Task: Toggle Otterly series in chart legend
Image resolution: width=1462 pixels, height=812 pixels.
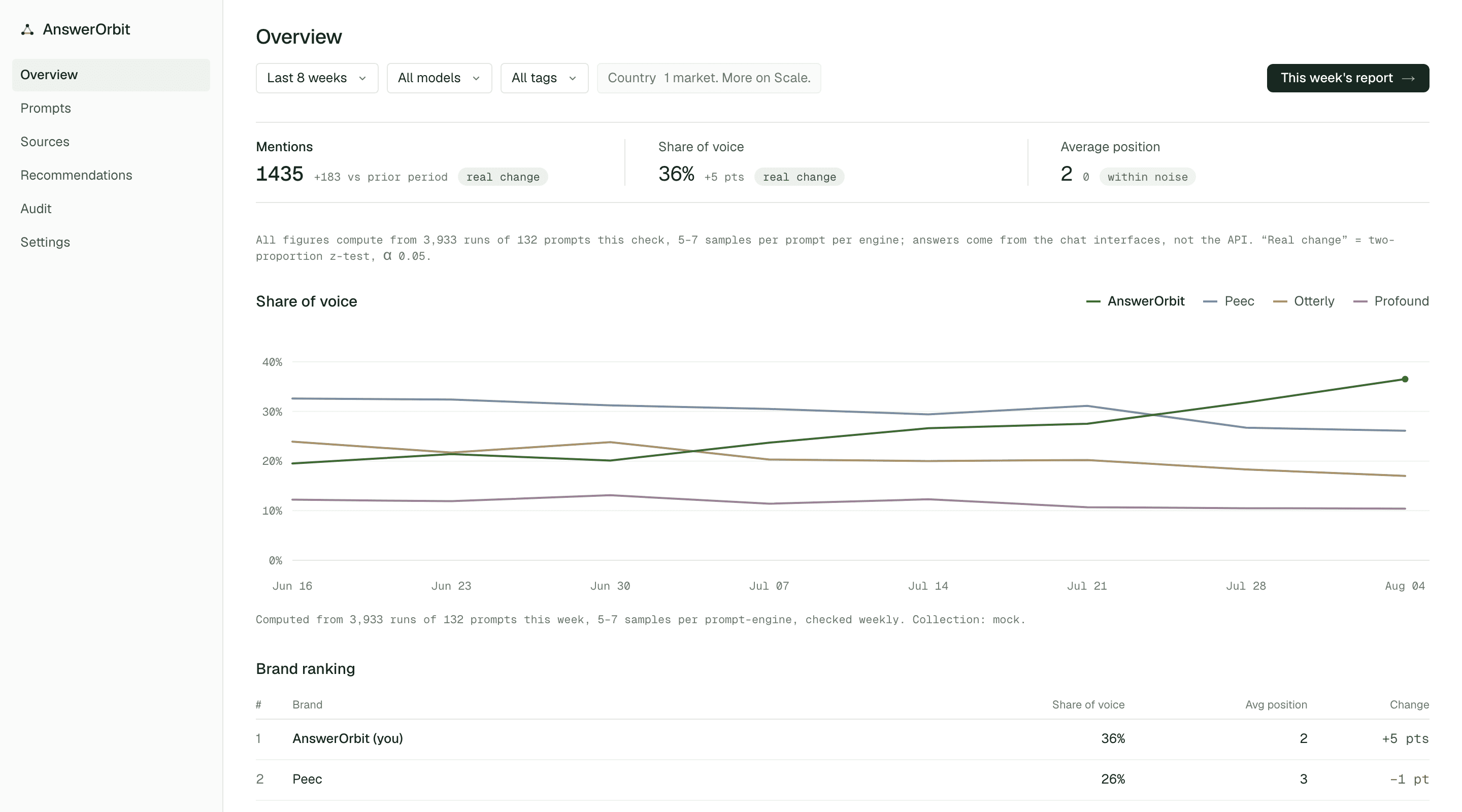Action: tap(1304, 301)
